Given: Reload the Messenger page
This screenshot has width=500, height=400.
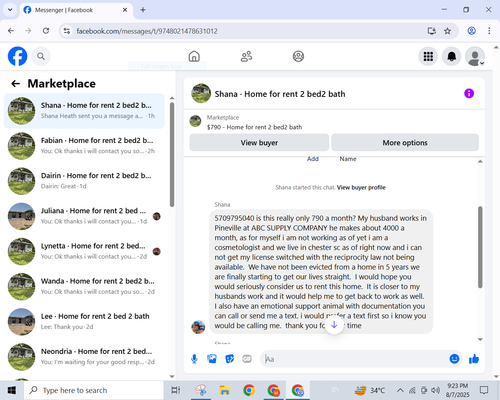Looking at the screenshot, I should pyautogui.click(x=46, y=31).
